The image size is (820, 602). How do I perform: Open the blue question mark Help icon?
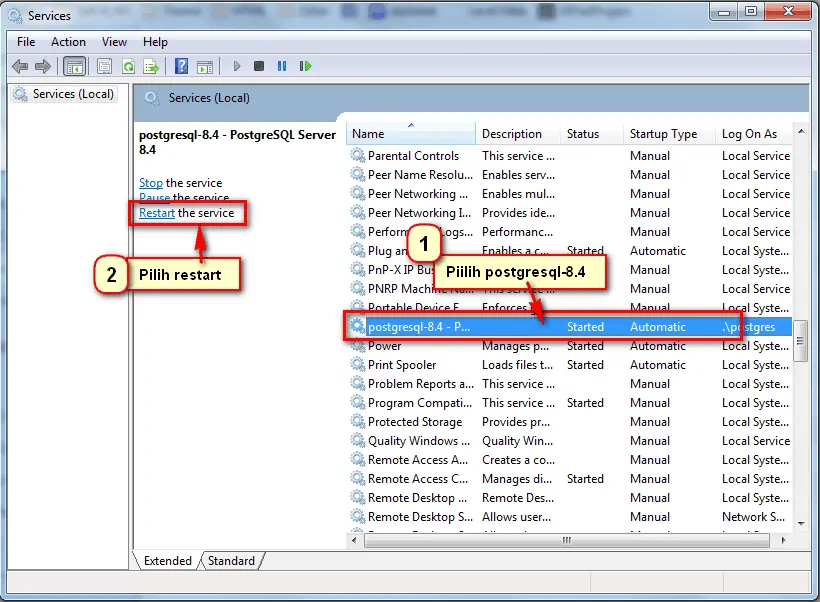(181, 66)
